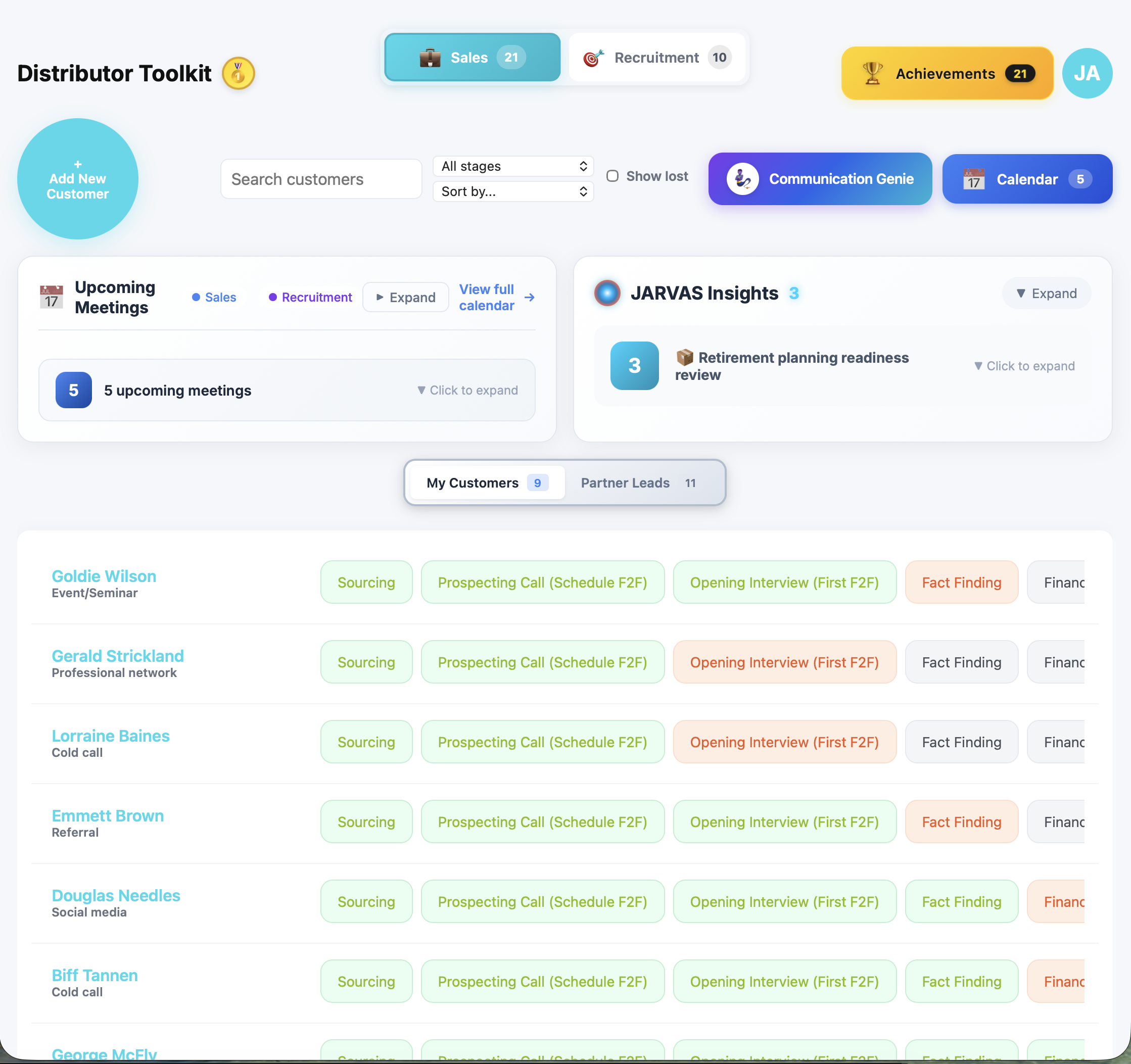Click the target icon on Recruitment tab

pos(593,58)
